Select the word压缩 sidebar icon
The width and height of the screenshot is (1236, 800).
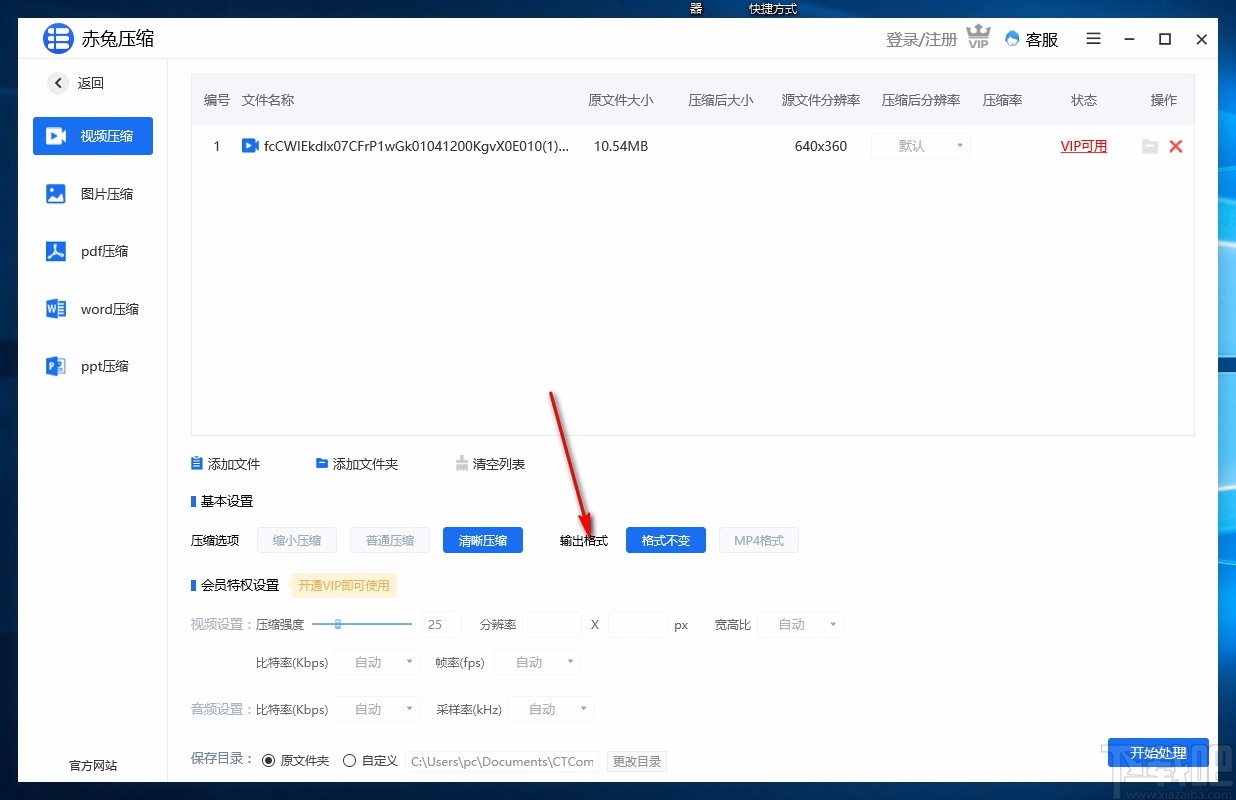click(92, 308)
